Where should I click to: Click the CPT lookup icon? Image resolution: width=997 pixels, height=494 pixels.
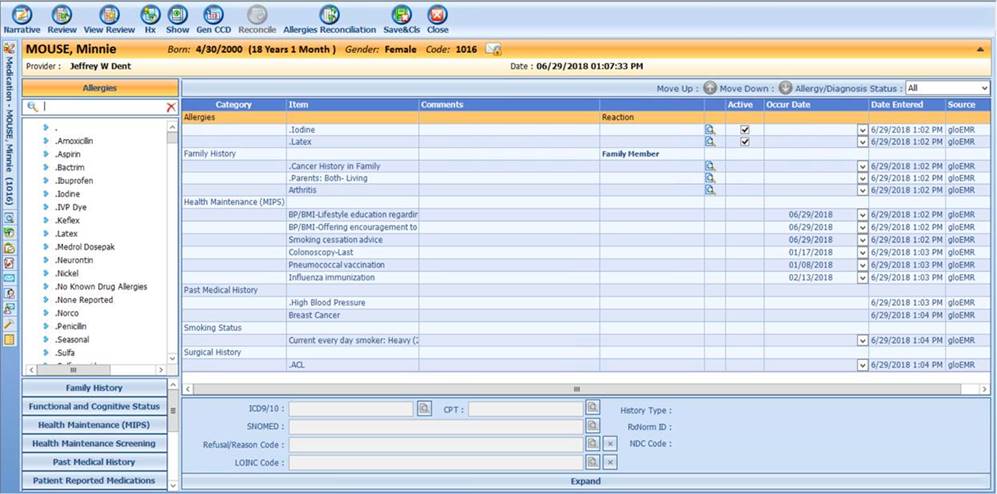click(593, 408)
